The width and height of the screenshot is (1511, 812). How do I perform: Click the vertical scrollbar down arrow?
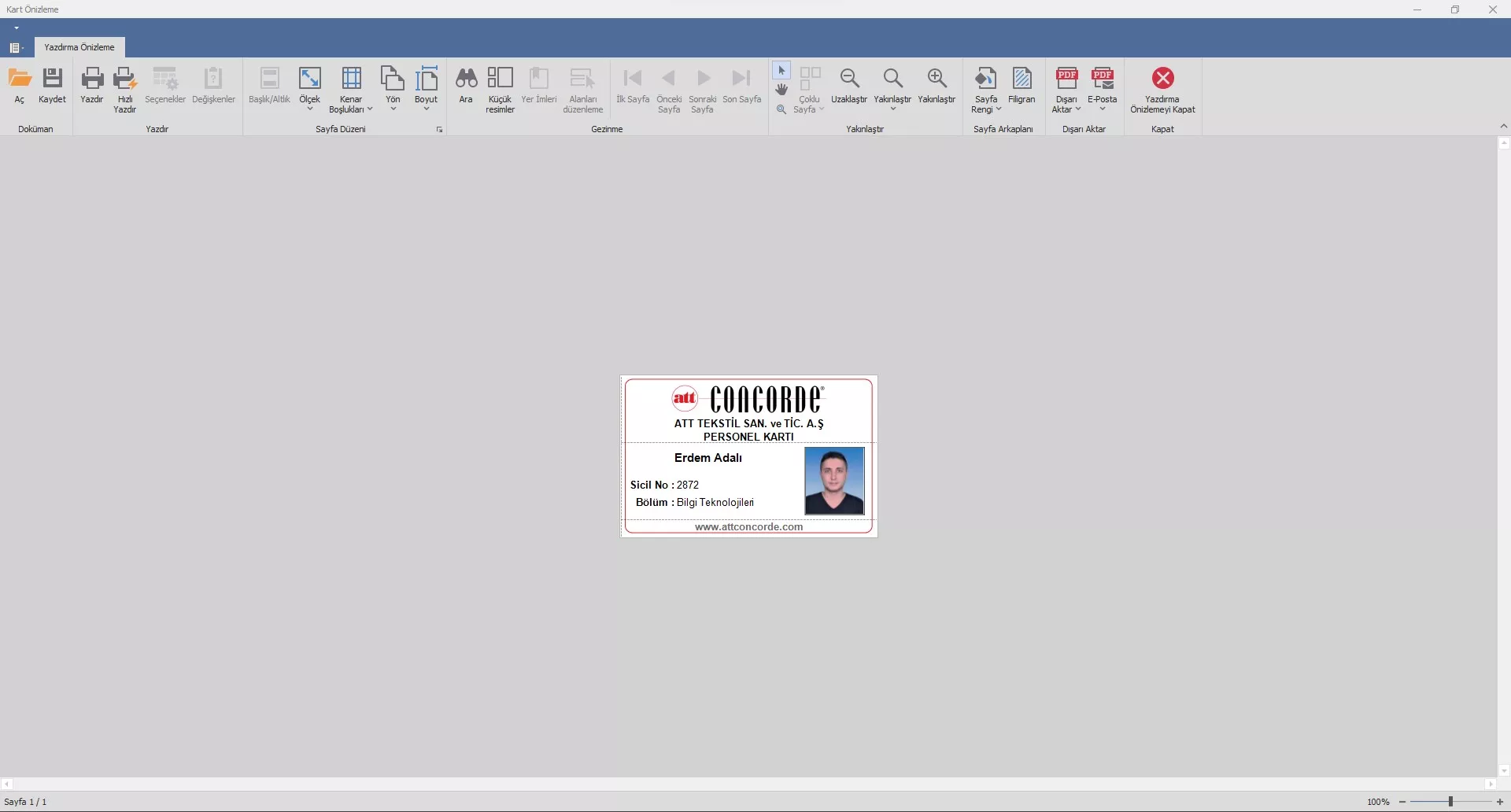pyautogui.click(x=1504, y=771)
